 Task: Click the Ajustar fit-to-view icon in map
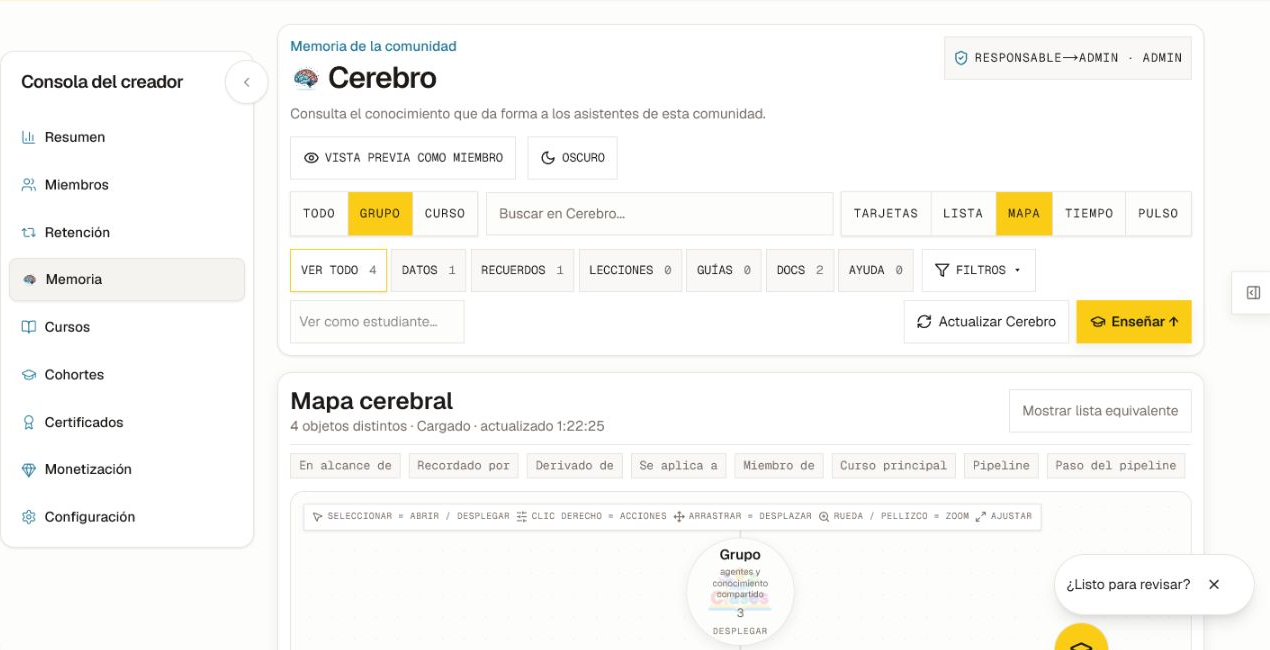click(981, 517)
